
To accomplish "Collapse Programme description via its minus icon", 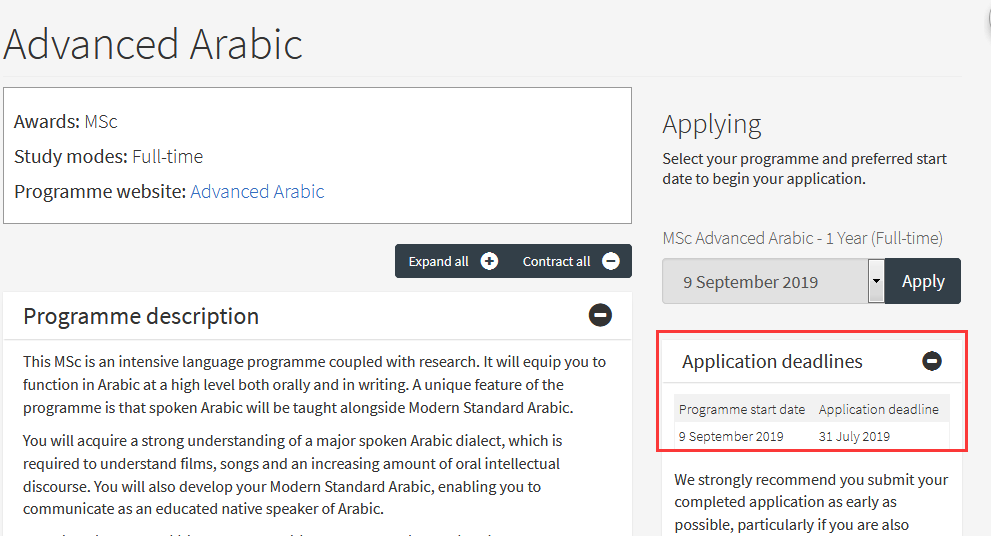I will (600, 316).
